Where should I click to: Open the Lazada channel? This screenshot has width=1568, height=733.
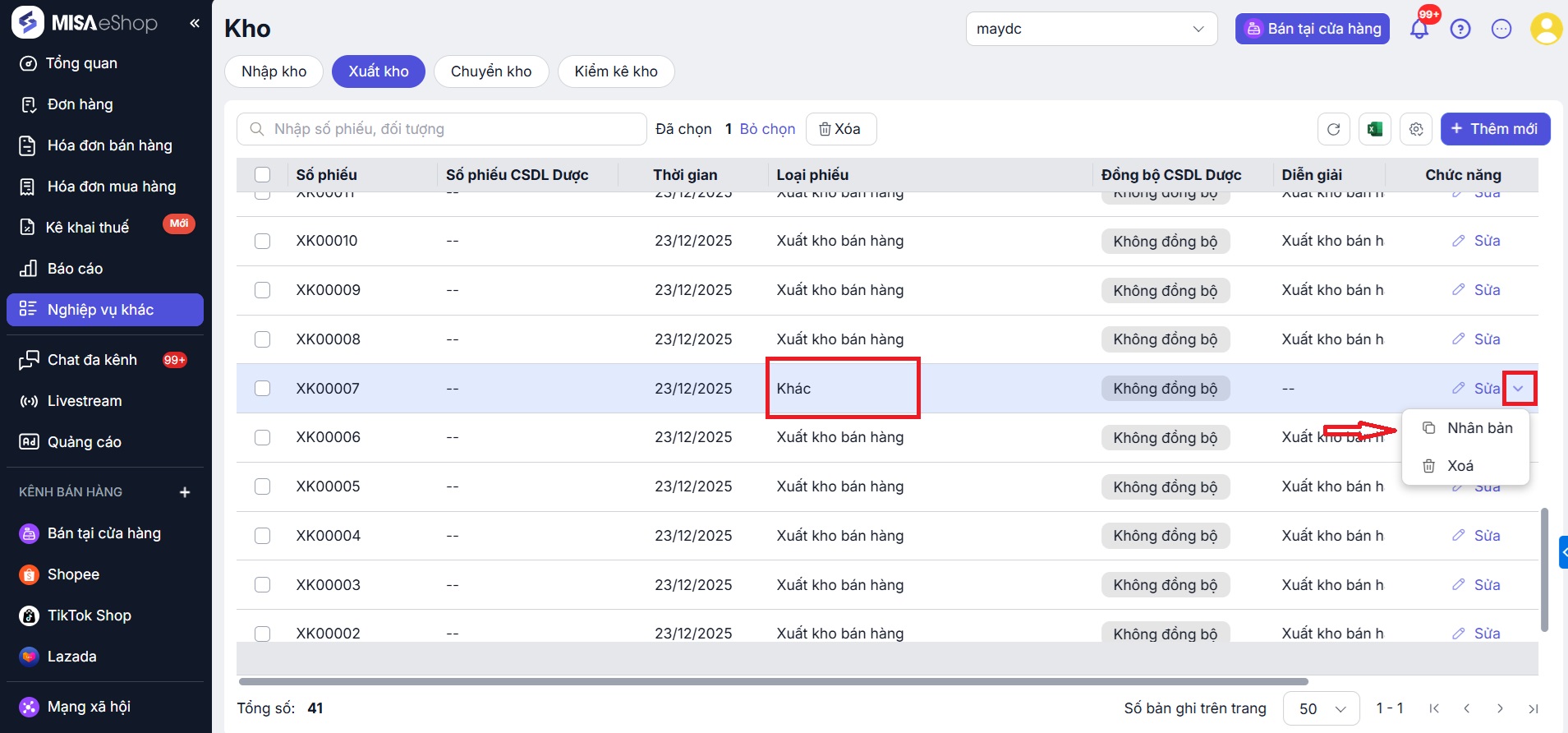click(105, 657)
